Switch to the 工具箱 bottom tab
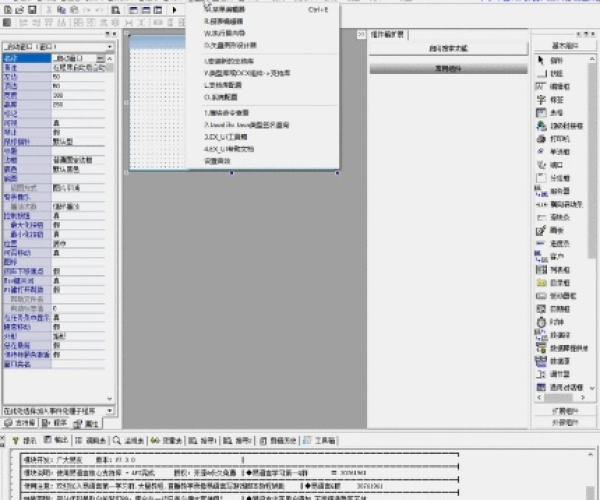Screen dimensions: 600x500 [x=320, y=441]
